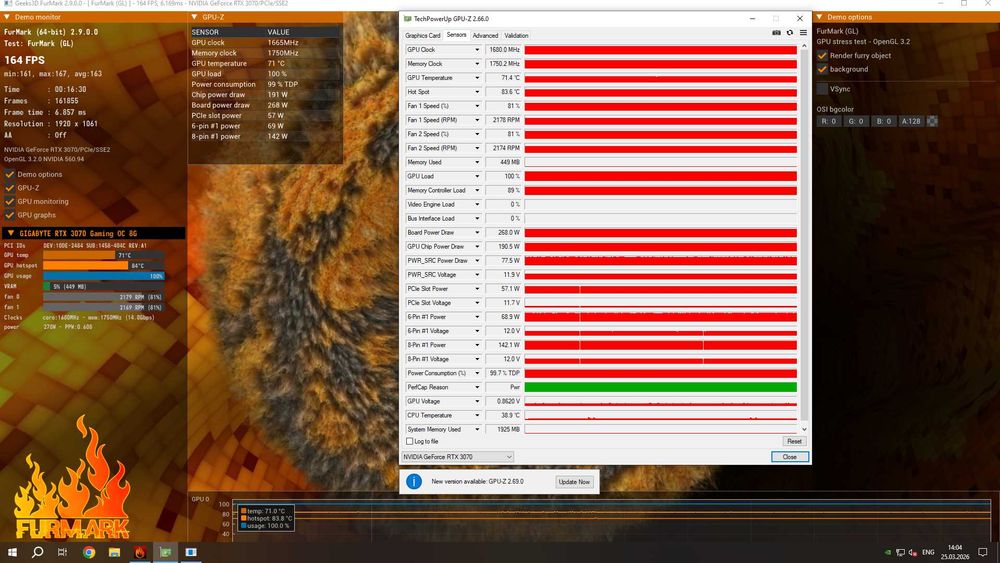
Task: Toggle GPU monitoring checkbox
Action: 10,201
